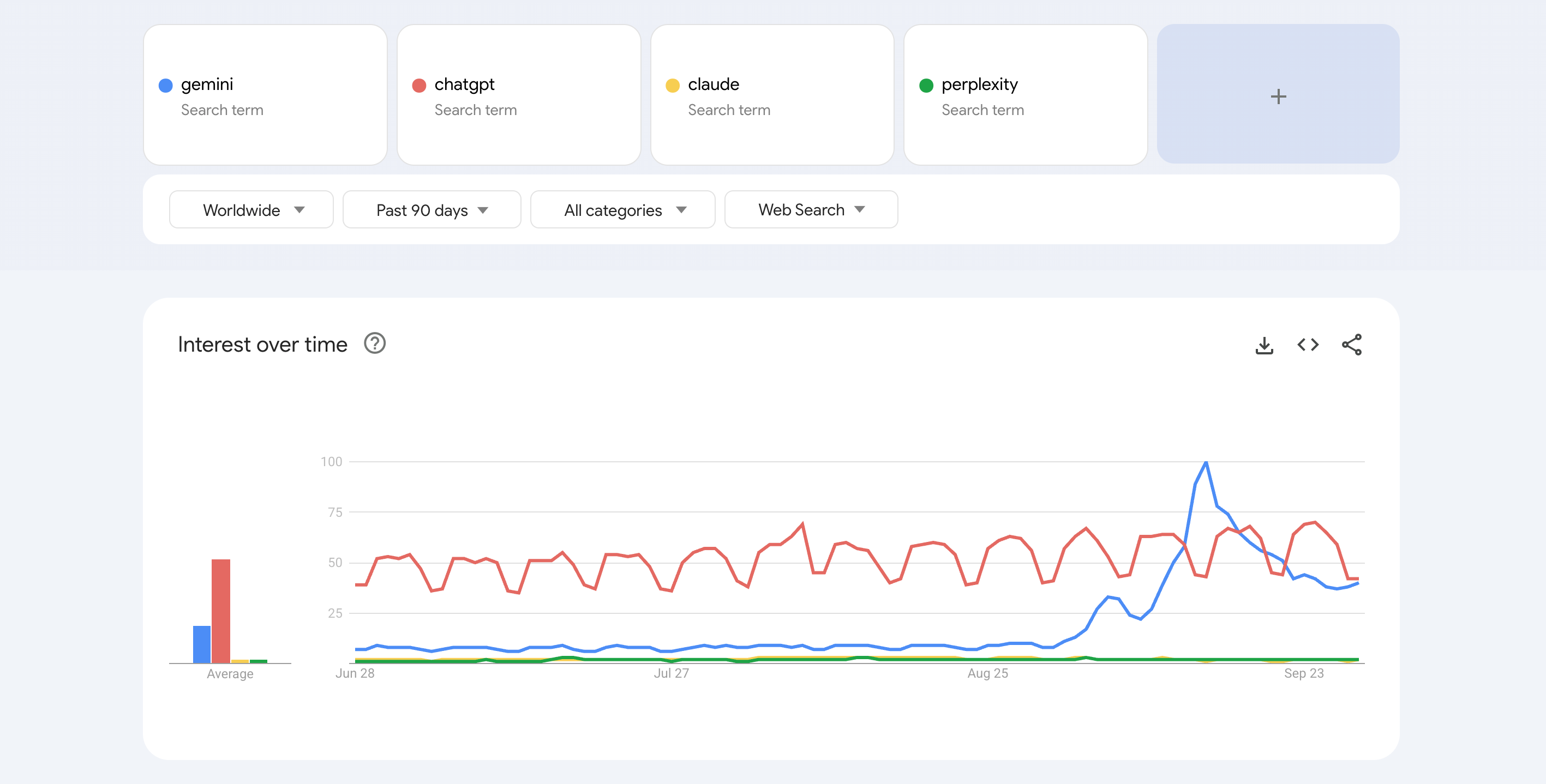This screenshot has width=1546, height=784.
Task: Open the All categories dropdown
Action: pyautogui.click(x=622, y=210)
